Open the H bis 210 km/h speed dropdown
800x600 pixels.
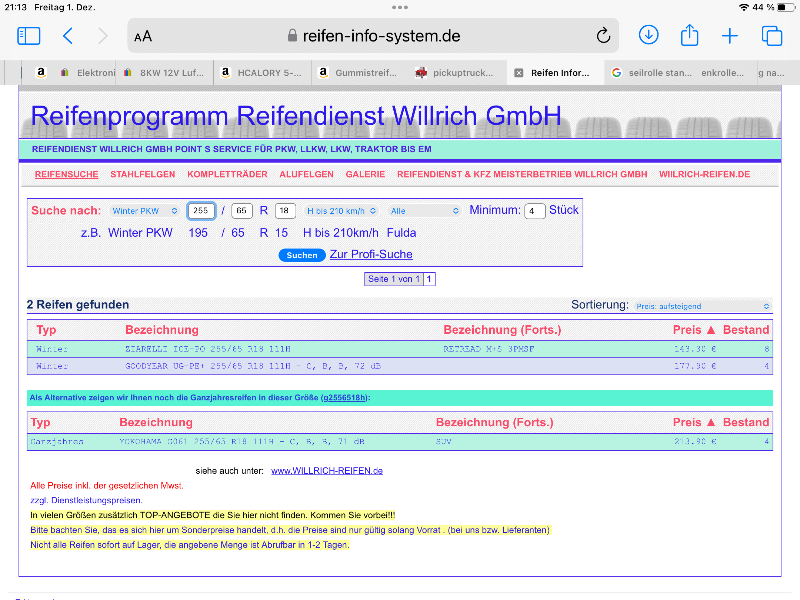coord(341,211)
